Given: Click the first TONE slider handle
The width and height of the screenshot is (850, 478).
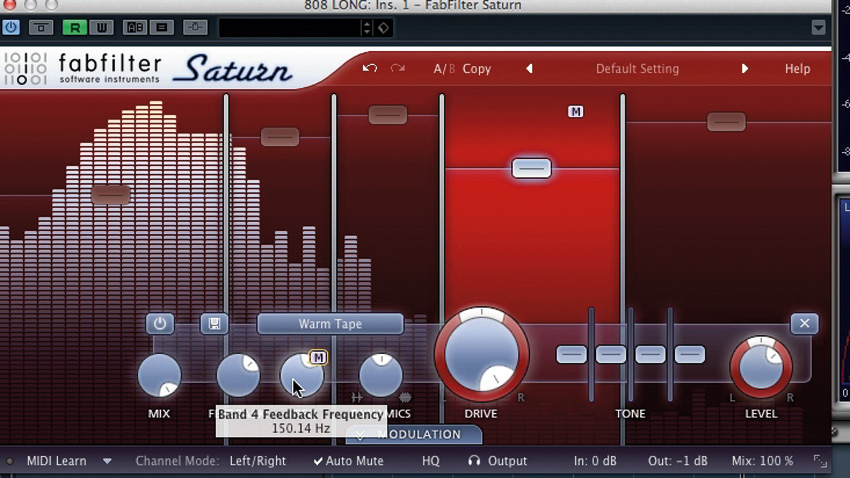Looking at the screenshot, I should click(571, 354).
